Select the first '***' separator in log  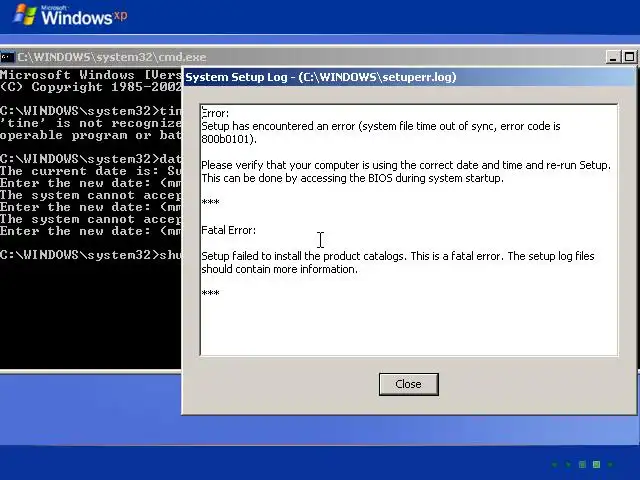pos(210,202)
